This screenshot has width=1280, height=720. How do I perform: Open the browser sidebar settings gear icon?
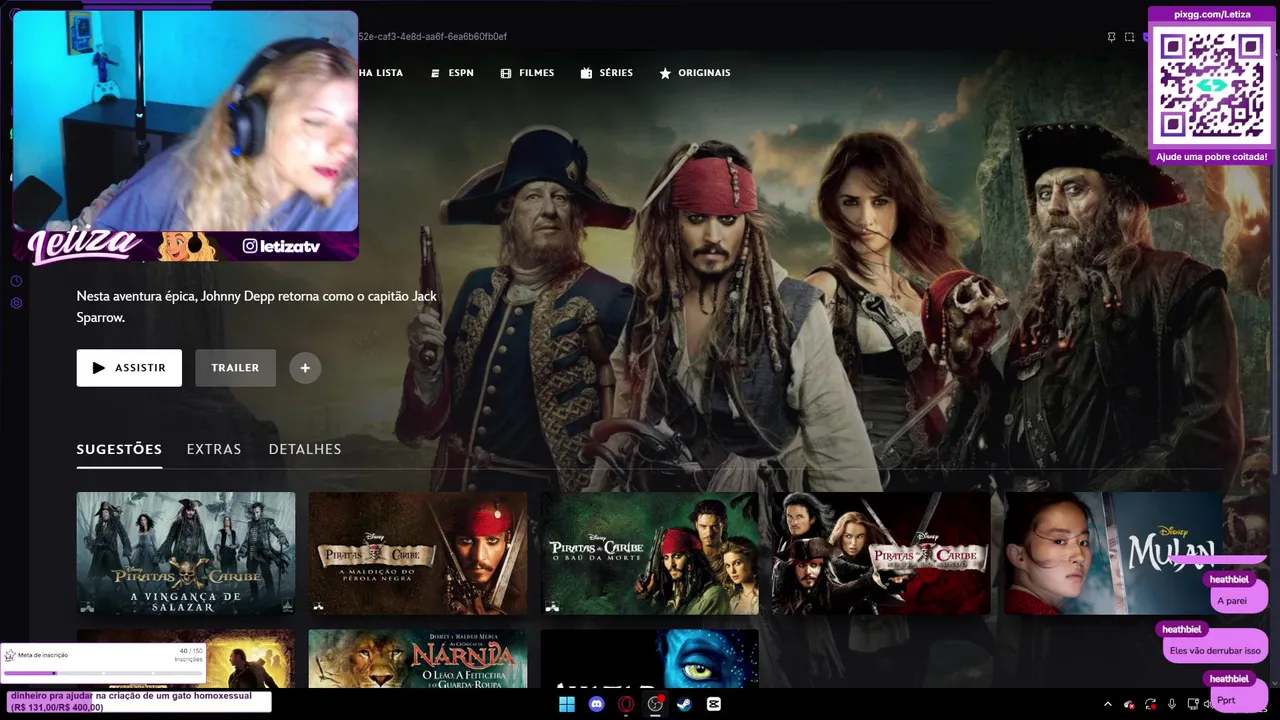click(x=16, y=303)
